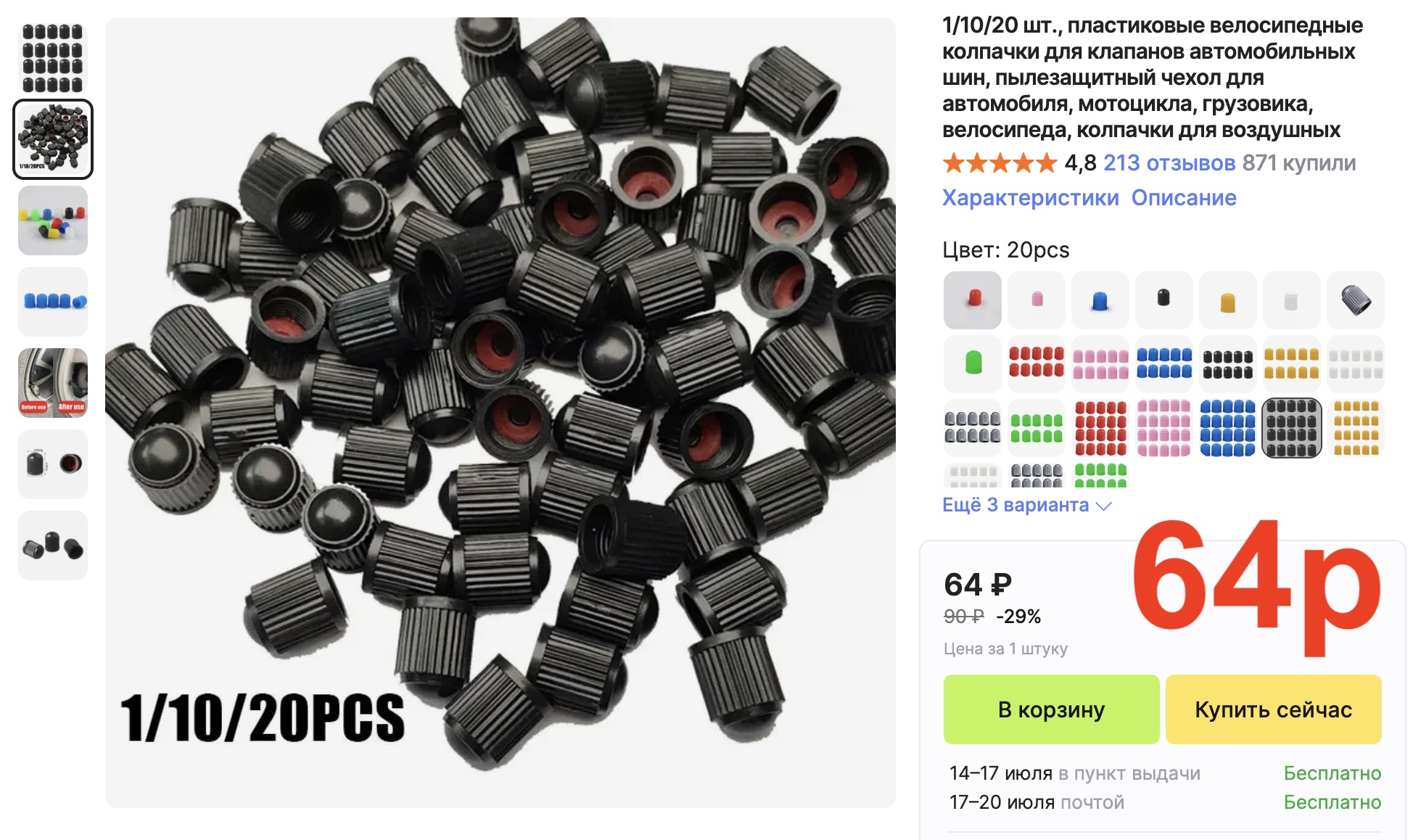Open the 213 отзывов reviews link
1421x840 pixels.
(1169, 163)
